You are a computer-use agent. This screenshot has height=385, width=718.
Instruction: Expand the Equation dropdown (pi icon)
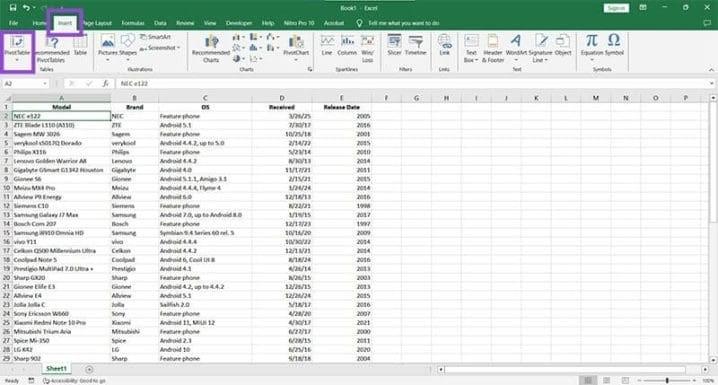(592, 60)
